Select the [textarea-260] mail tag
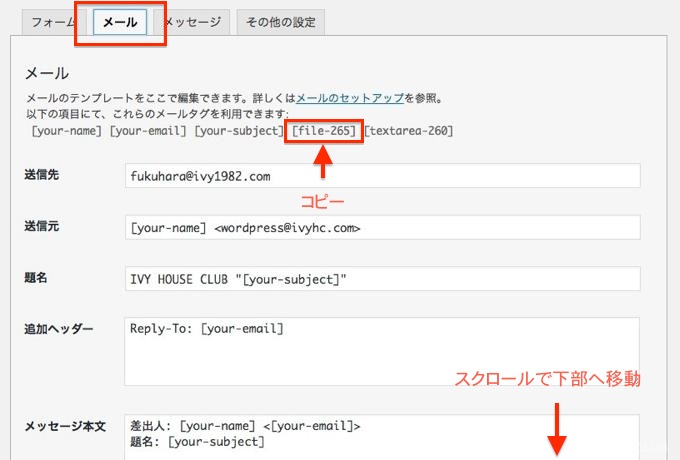This screenshot has height=460, width=680. pyautogui.click(x=408, y=131)
